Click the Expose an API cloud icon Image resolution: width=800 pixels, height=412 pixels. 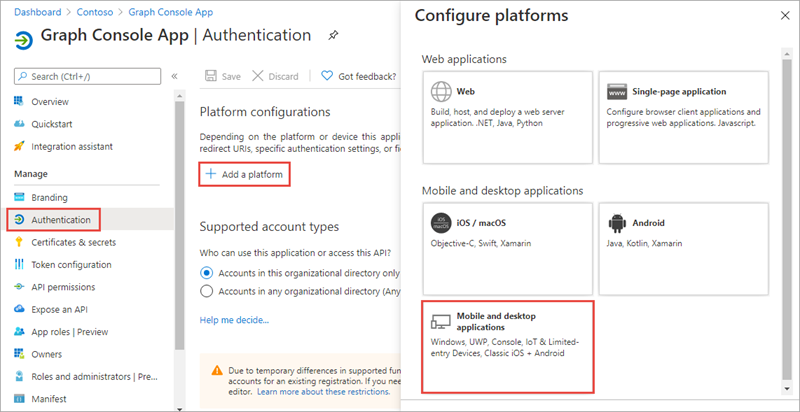click(x=19, y=309)
